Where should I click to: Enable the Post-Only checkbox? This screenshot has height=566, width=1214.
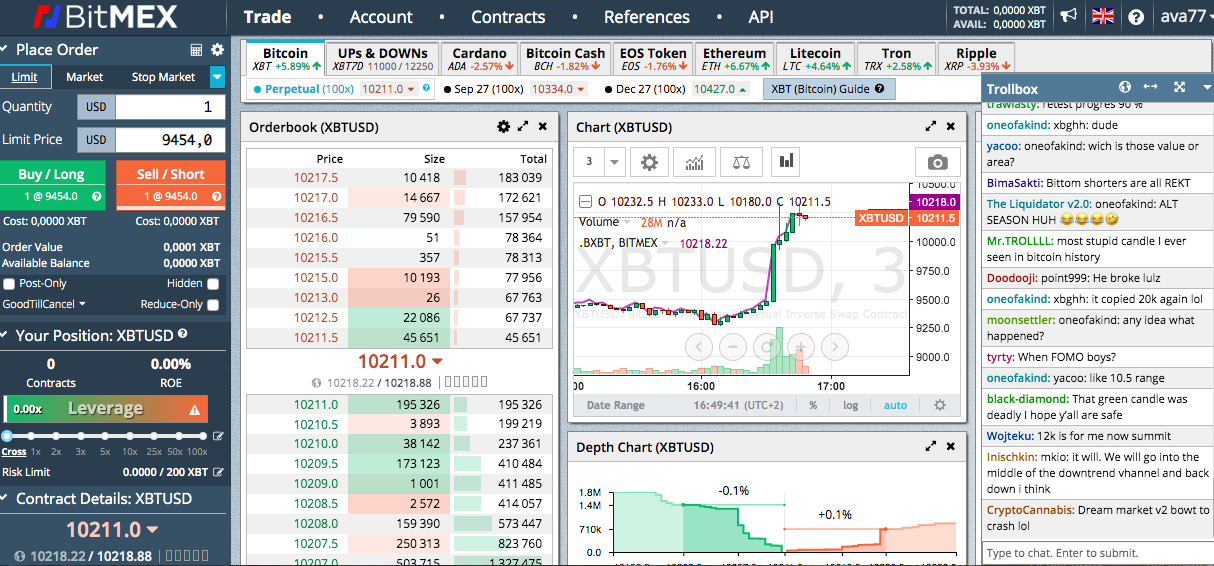pos(9,284)
